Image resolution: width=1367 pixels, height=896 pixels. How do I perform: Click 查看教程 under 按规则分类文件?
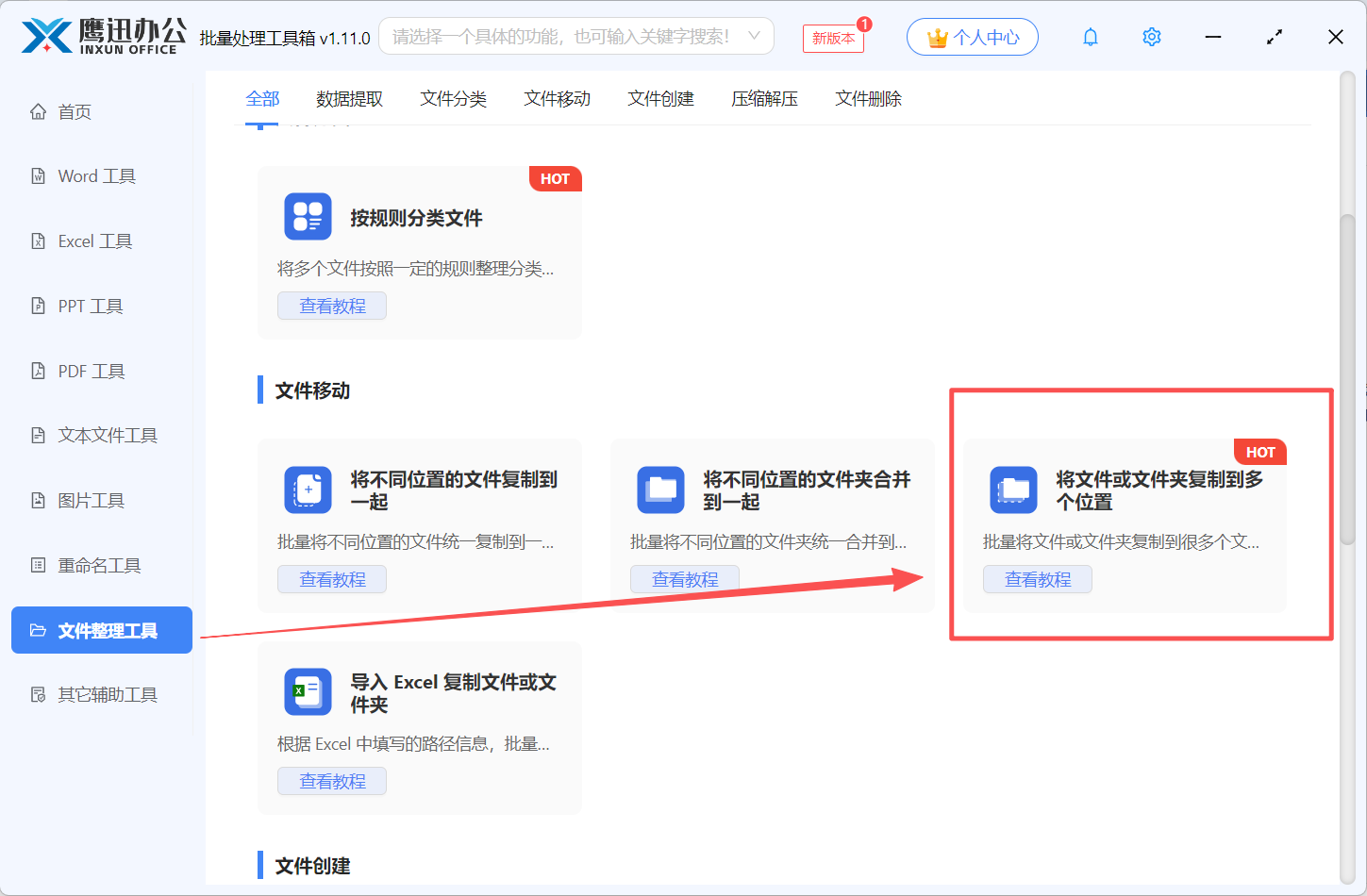pyautogui.click(x=332, y=306)
